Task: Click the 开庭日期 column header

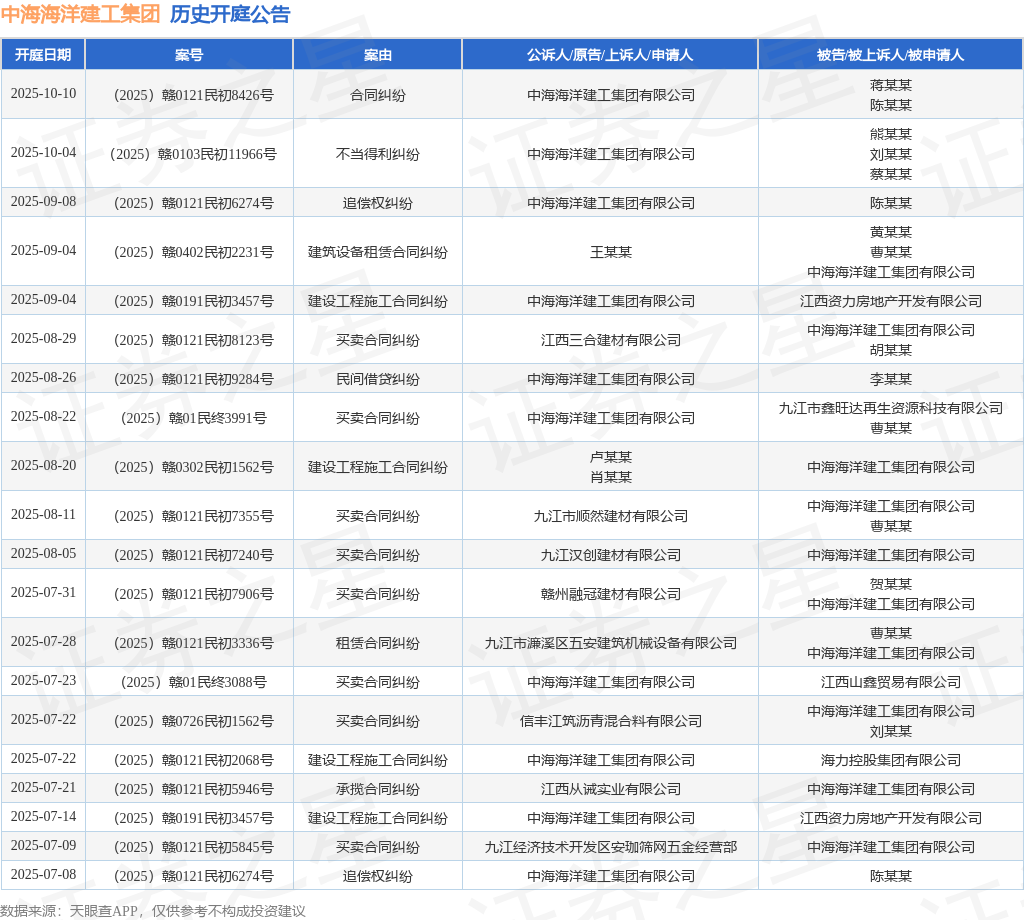Action: point(43,55)
